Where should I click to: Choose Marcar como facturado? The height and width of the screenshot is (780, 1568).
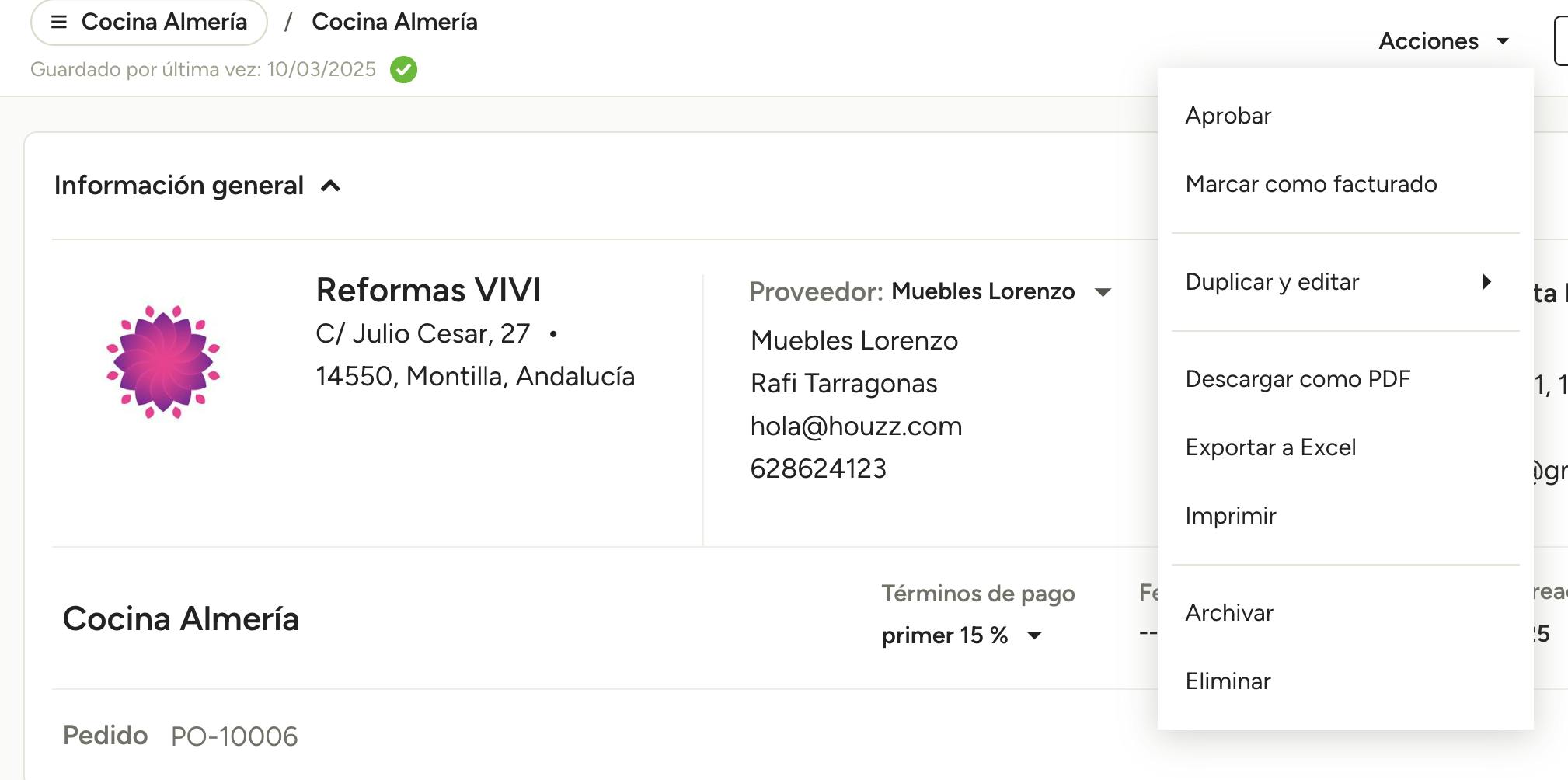[x=1311, y=184]
